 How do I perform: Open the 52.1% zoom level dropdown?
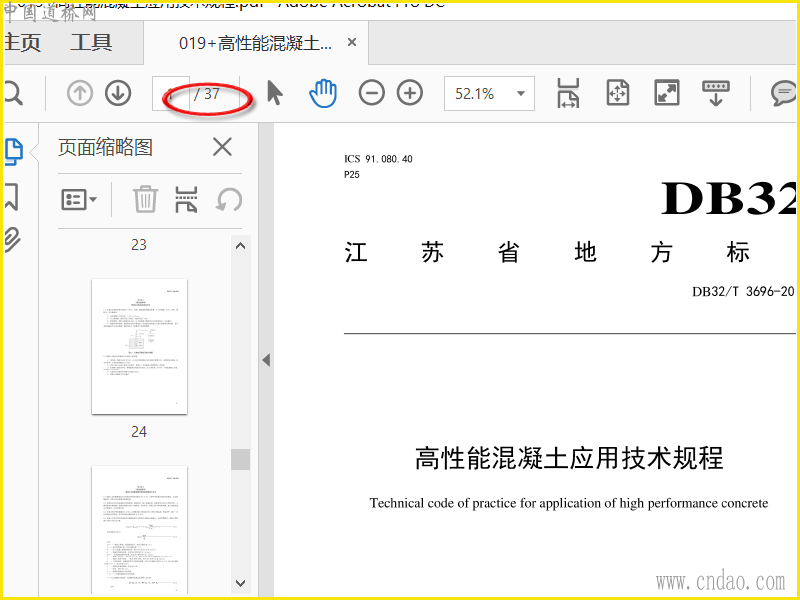489,93
